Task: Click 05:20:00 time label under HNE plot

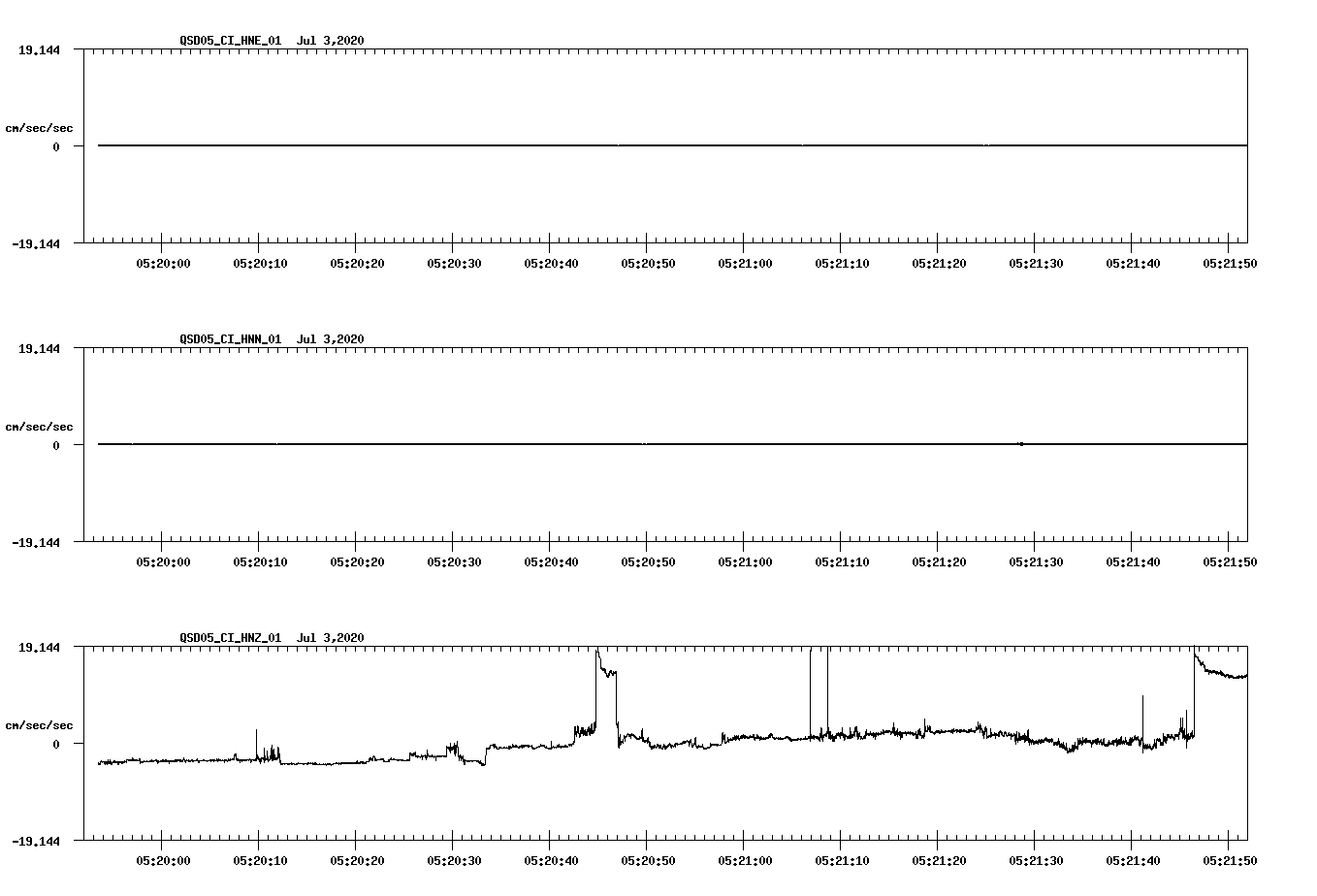Action: 163,263
